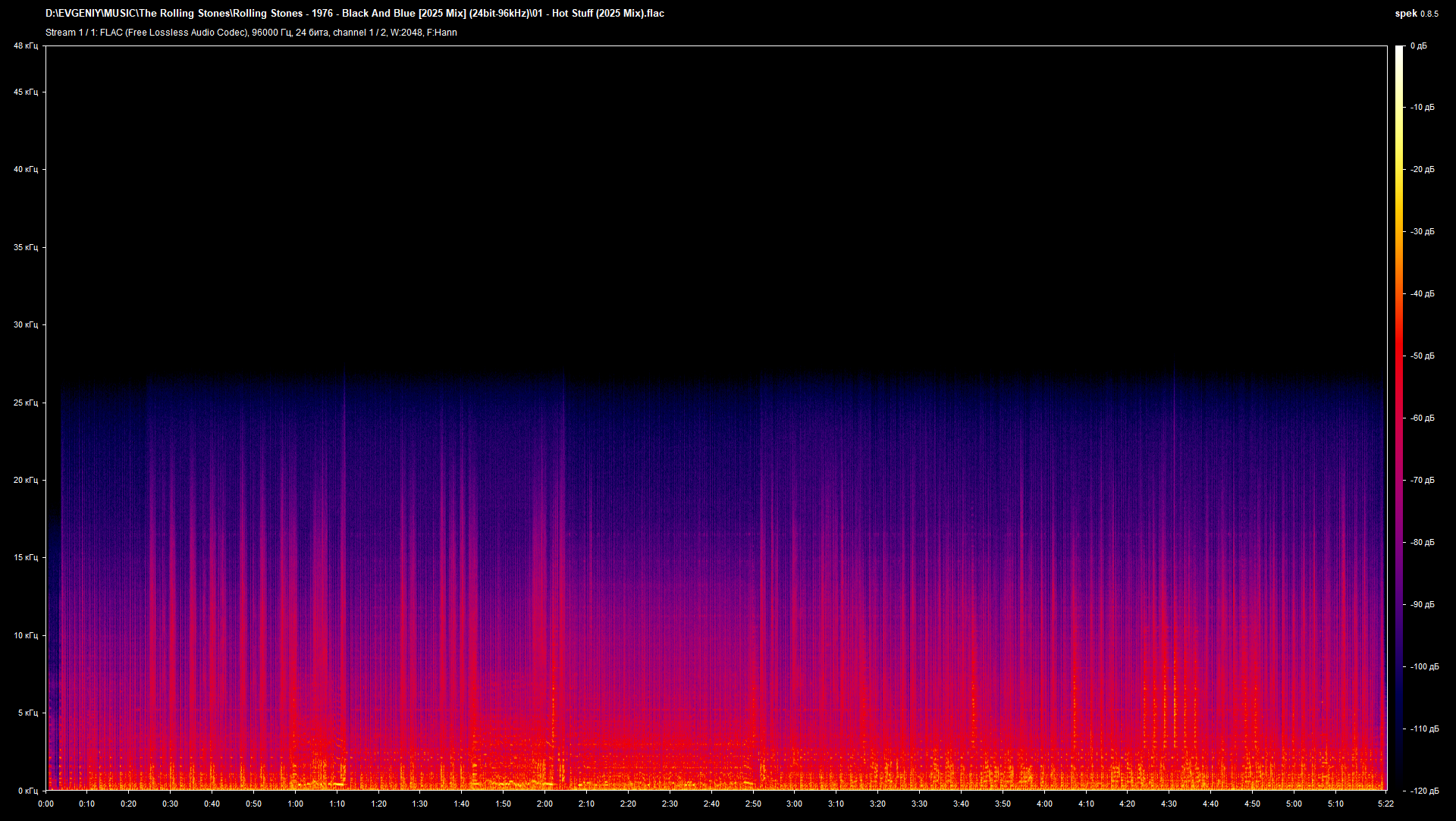Click the 5:22 end time marker
The image size is (1456, 821).
pos(1385,804)
